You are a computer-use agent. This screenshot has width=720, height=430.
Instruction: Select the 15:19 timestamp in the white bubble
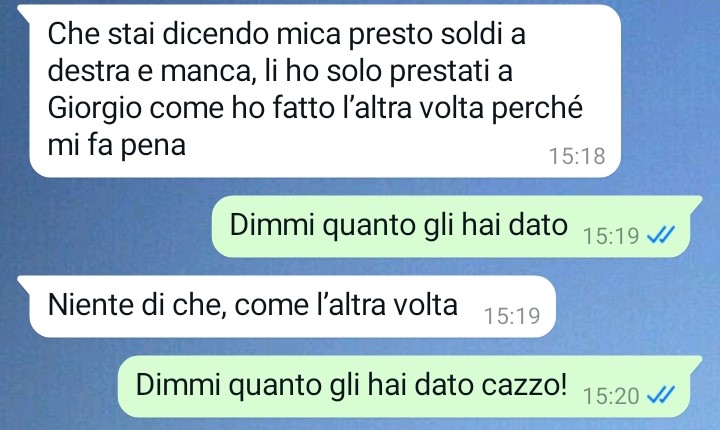[512, 316]
